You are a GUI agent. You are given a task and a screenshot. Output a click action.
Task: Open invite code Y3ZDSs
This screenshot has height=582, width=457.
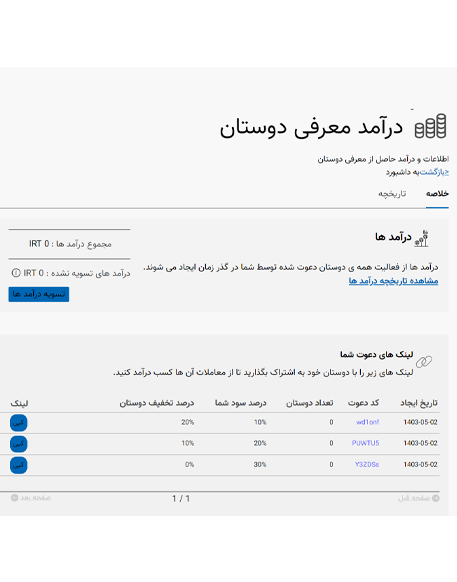click(x=367, y=464)
